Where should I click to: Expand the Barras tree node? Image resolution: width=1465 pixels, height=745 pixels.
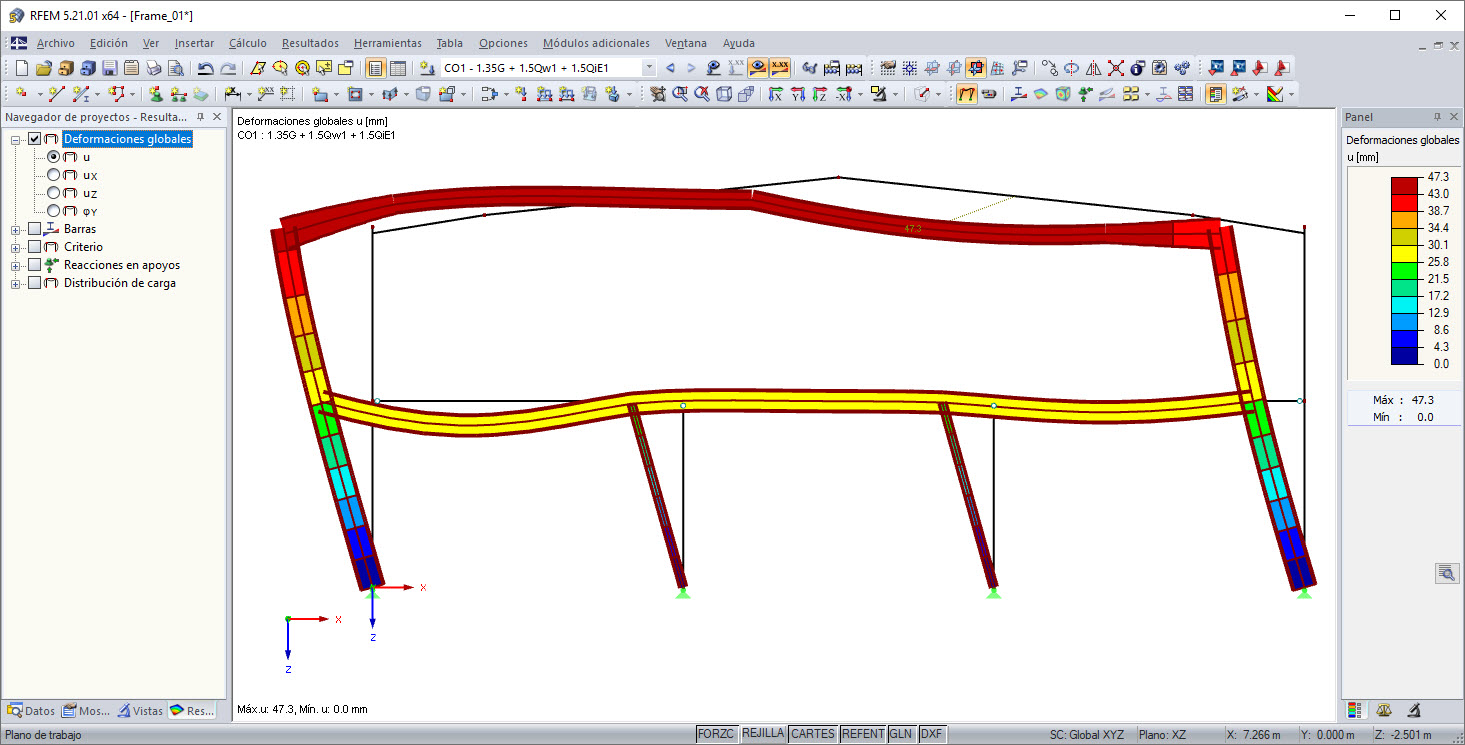[x=16, y=230]
